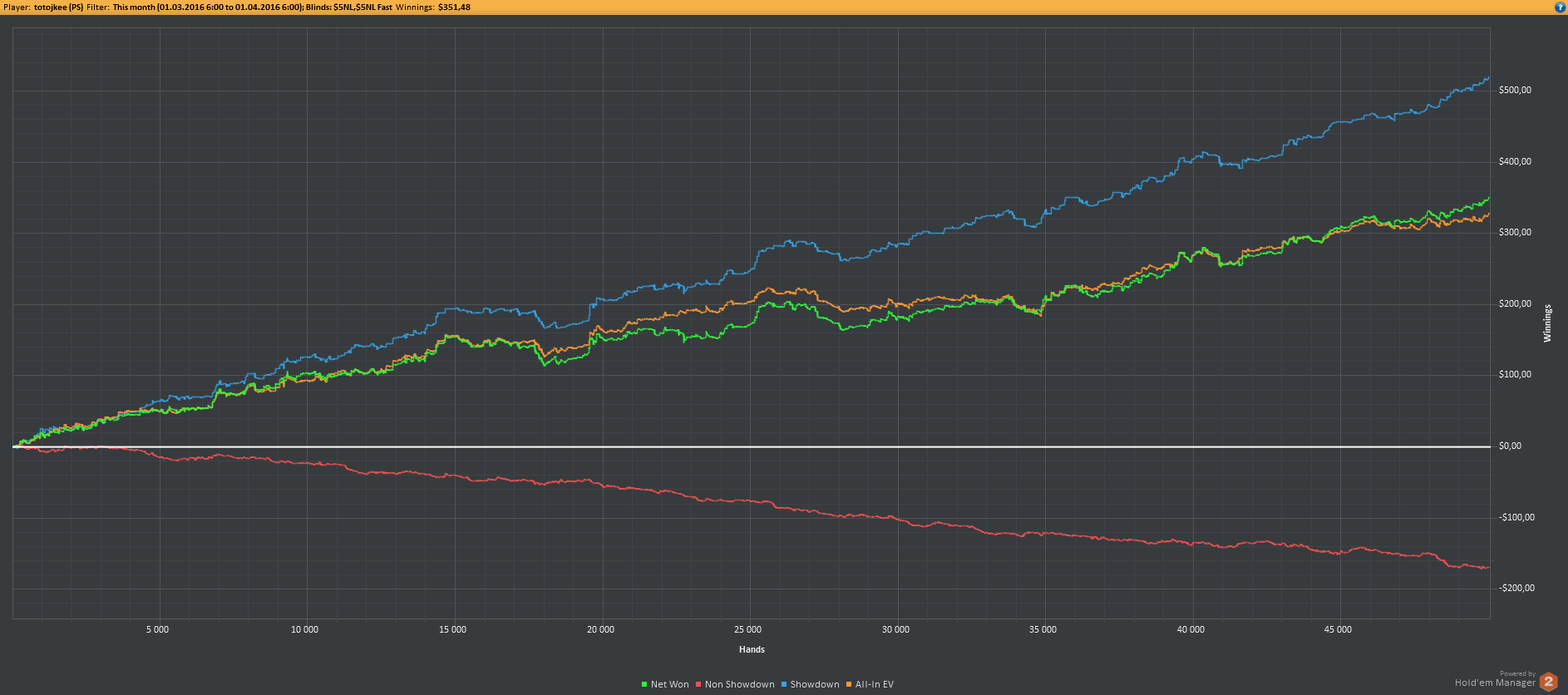Viewport: 1568px width, 695px height.
Task: Select the "Net Won" legend label
Action: [x=670, y=684]
